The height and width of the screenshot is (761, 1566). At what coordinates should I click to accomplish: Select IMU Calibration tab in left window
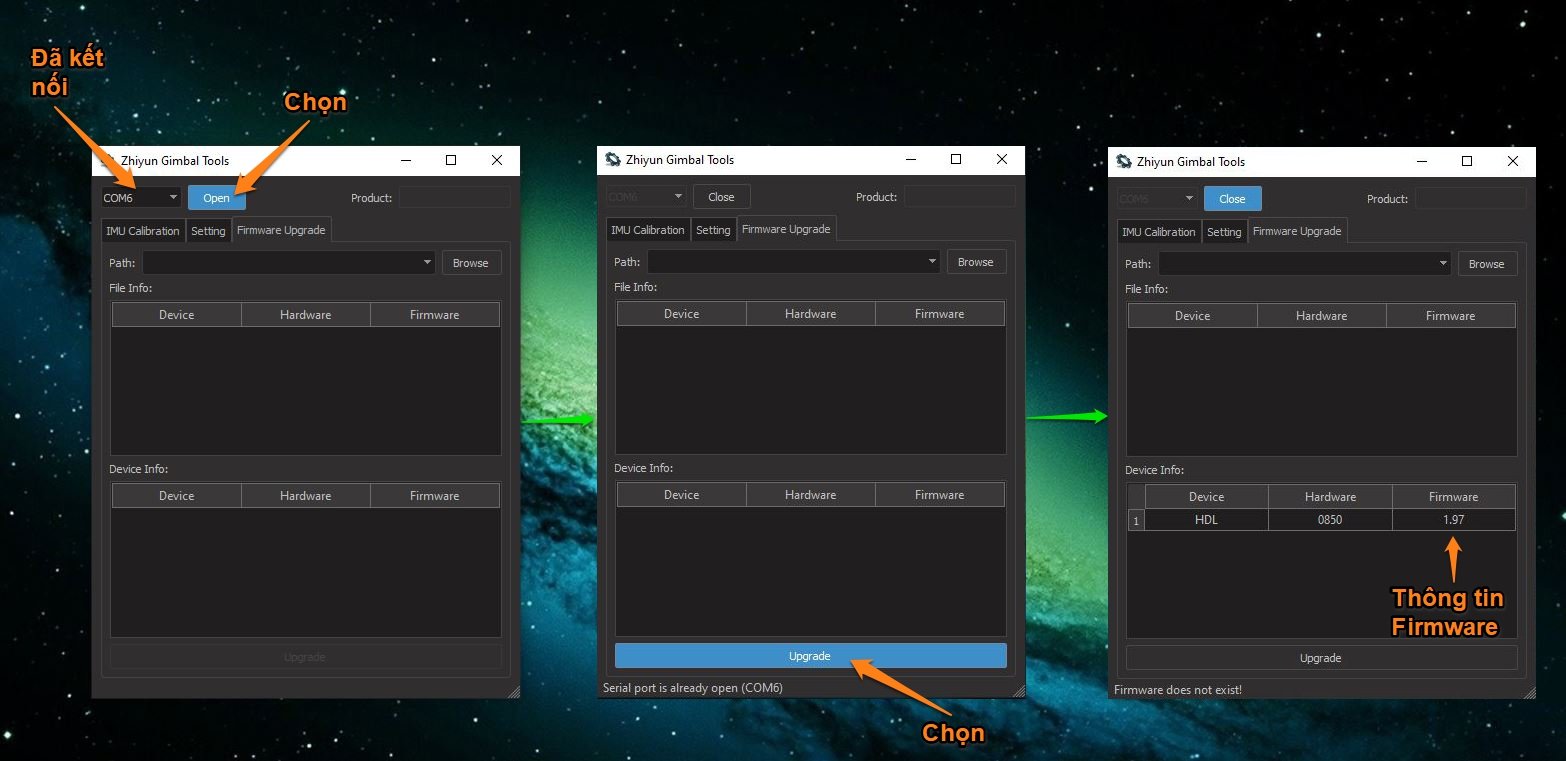click(143, 231)
